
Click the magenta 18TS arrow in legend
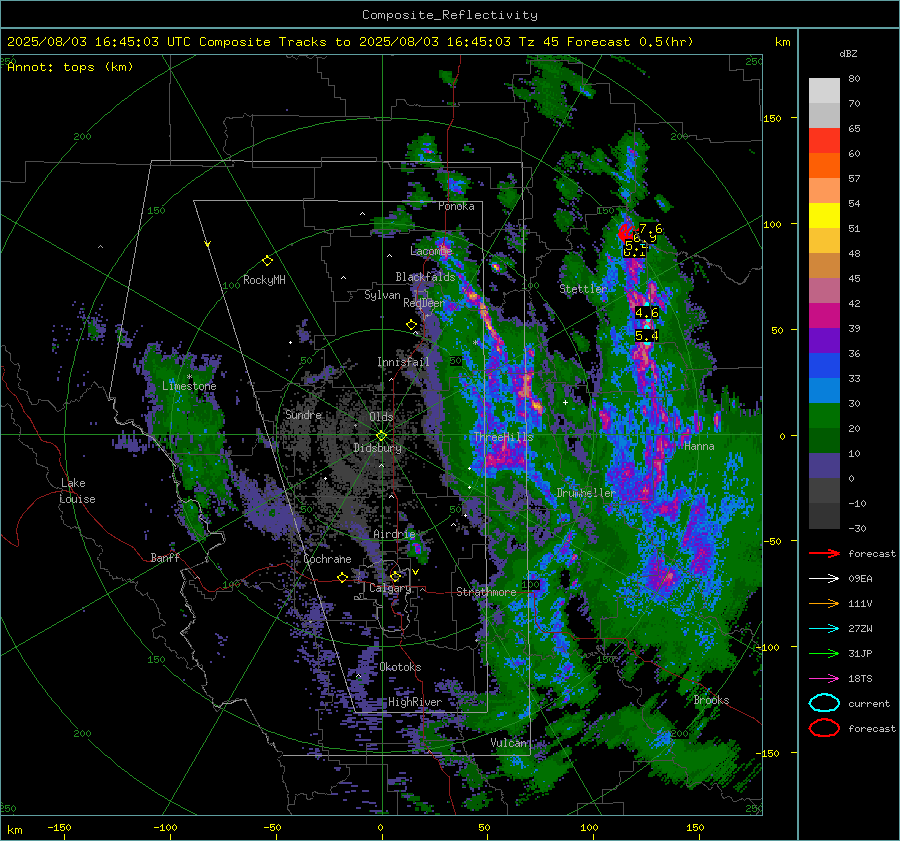pyautogui.click(x=824, y=679)
